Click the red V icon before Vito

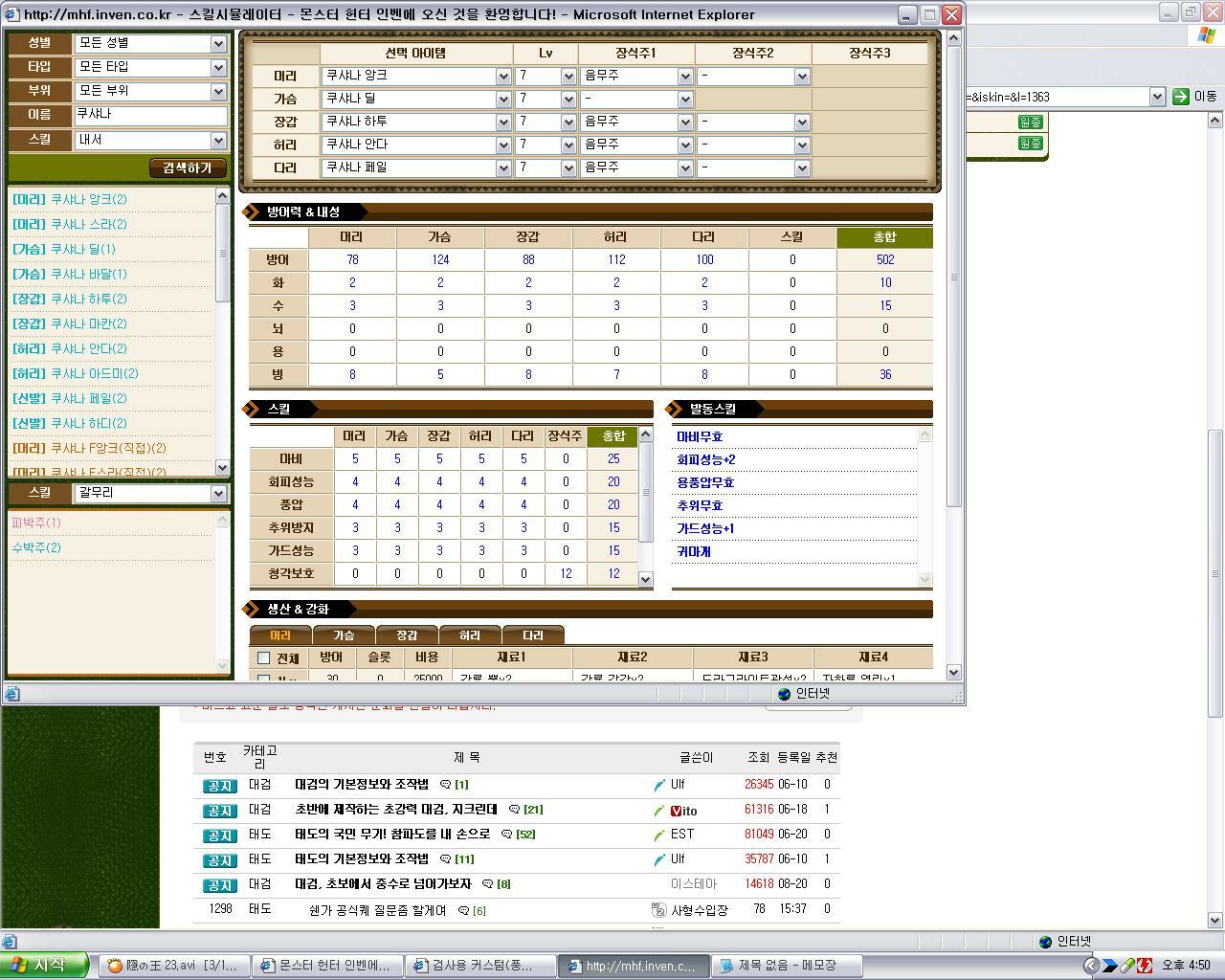click(x=676, y=811)
